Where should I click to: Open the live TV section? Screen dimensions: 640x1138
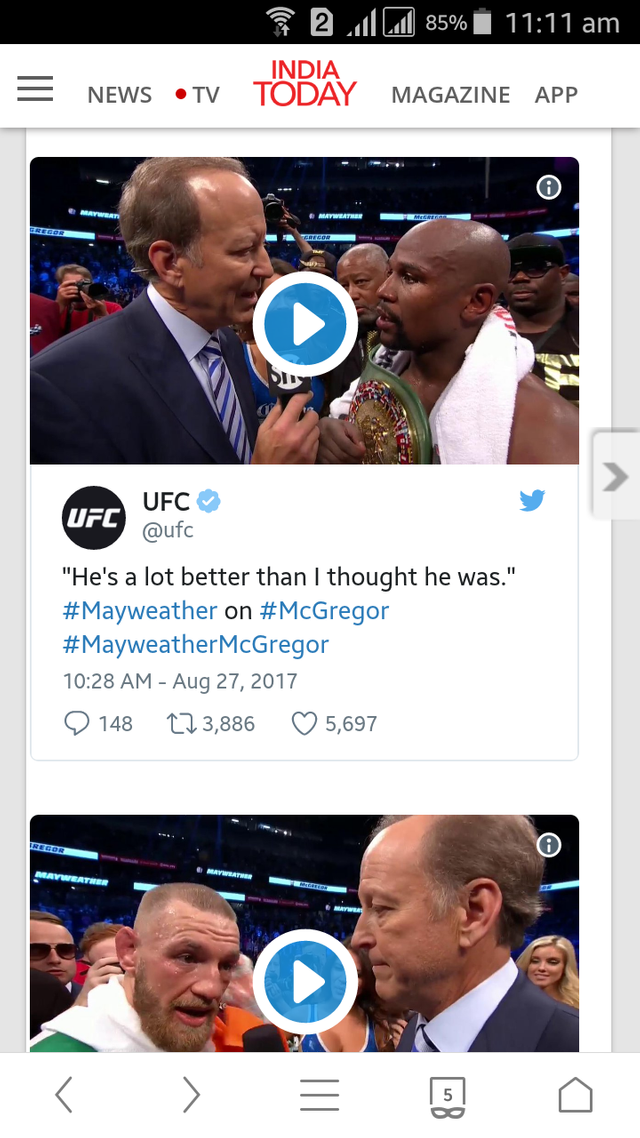tap(197, 95)
